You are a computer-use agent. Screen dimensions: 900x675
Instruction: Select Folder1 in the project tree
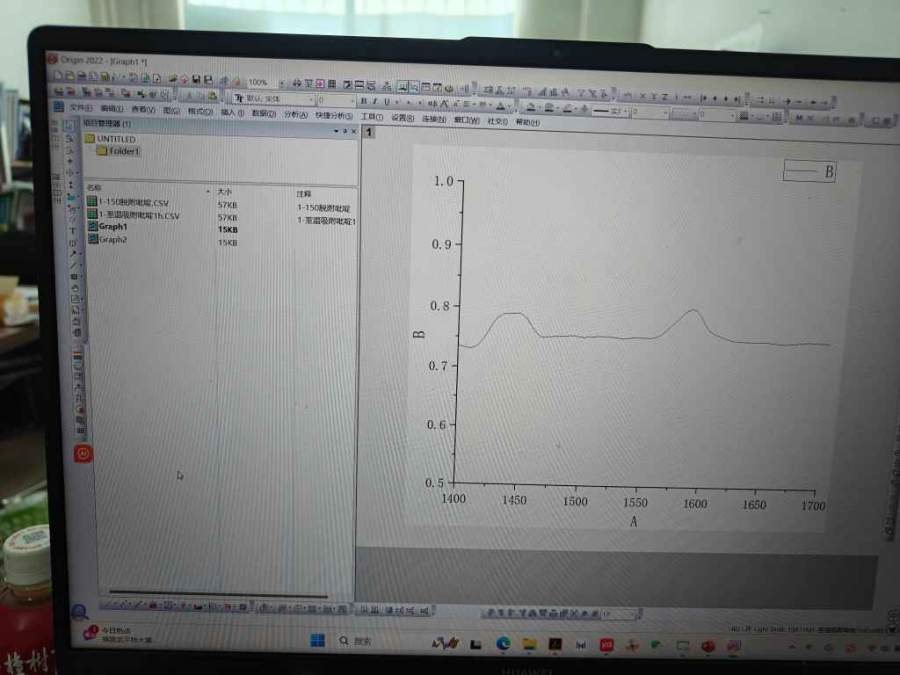point(118,150)
